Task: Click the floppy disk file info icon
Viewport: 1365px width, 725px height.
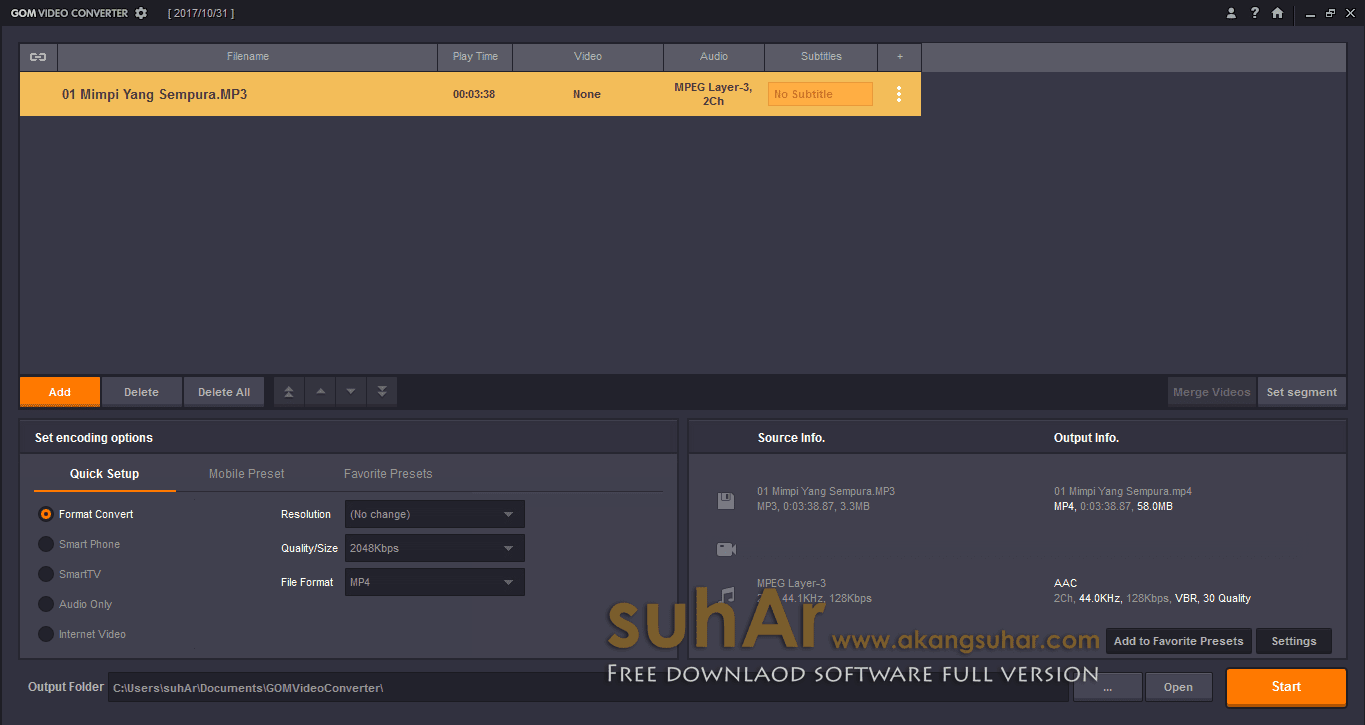Action: coord(726,500)
